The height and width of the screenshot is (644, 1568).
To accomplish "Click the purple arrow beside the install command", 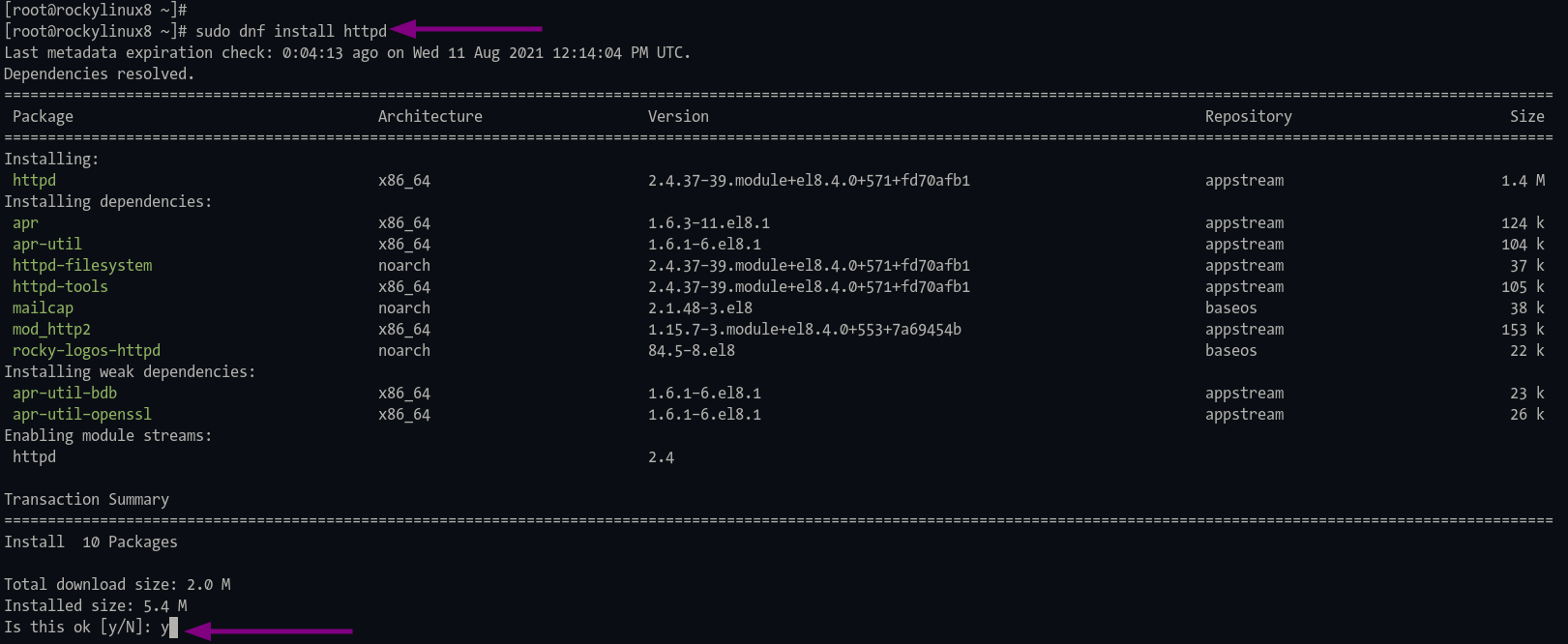I will point(466,29).
